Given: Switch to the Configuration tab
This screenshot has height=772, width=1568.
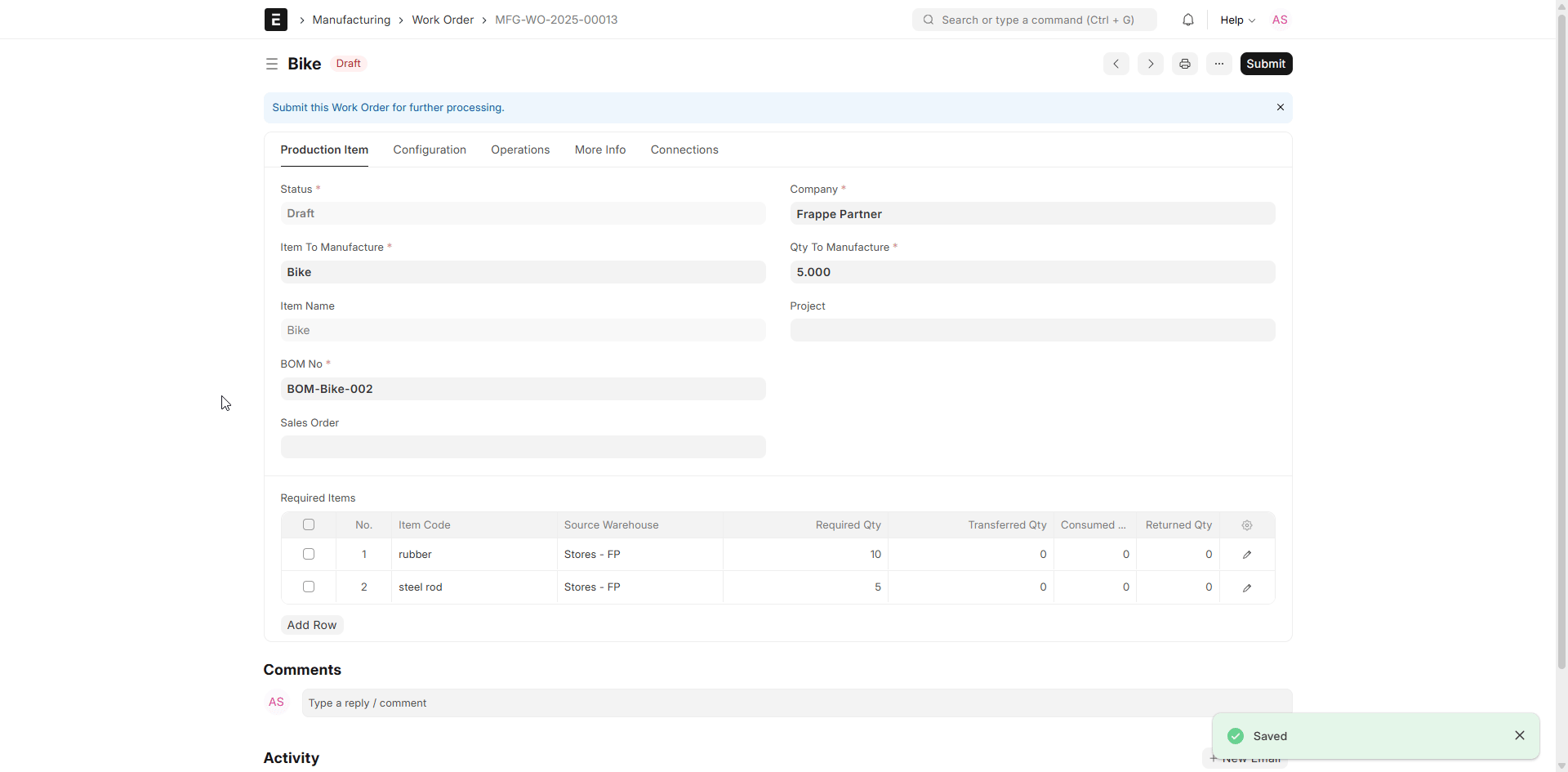Looking at the screenshot, I should tap(430, 149).
